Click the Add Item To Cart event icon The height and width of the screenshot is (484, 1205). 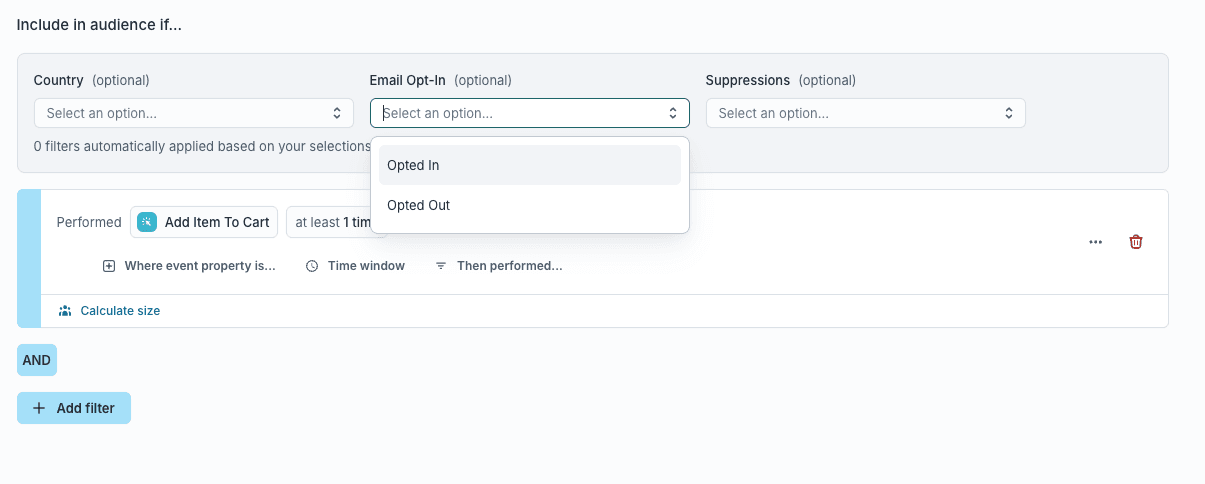(147, 222)
